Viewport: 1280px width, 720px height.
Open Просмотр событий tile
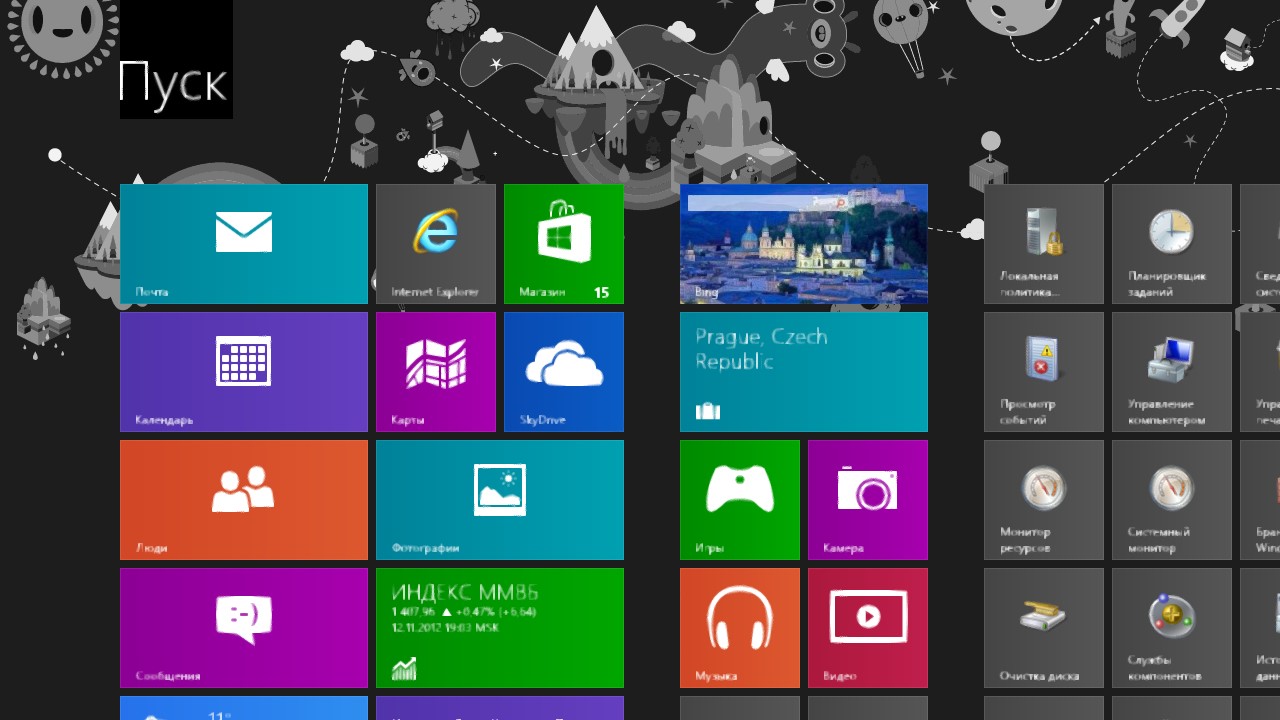pyautogui.click(x=1044, y=372)
